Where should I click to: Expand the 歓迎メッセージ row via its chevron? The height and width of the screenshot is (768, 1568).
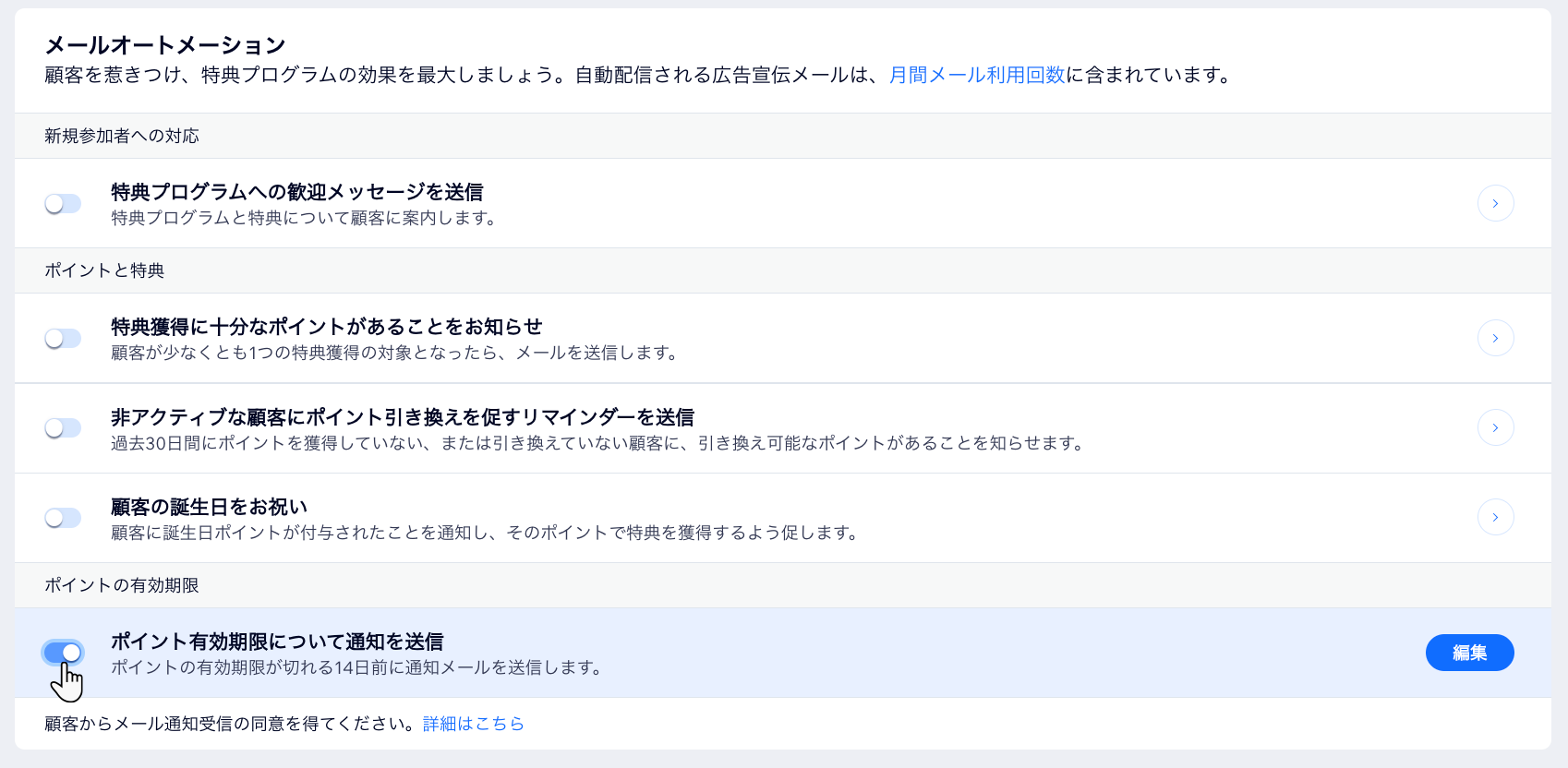coord(1495,203)
